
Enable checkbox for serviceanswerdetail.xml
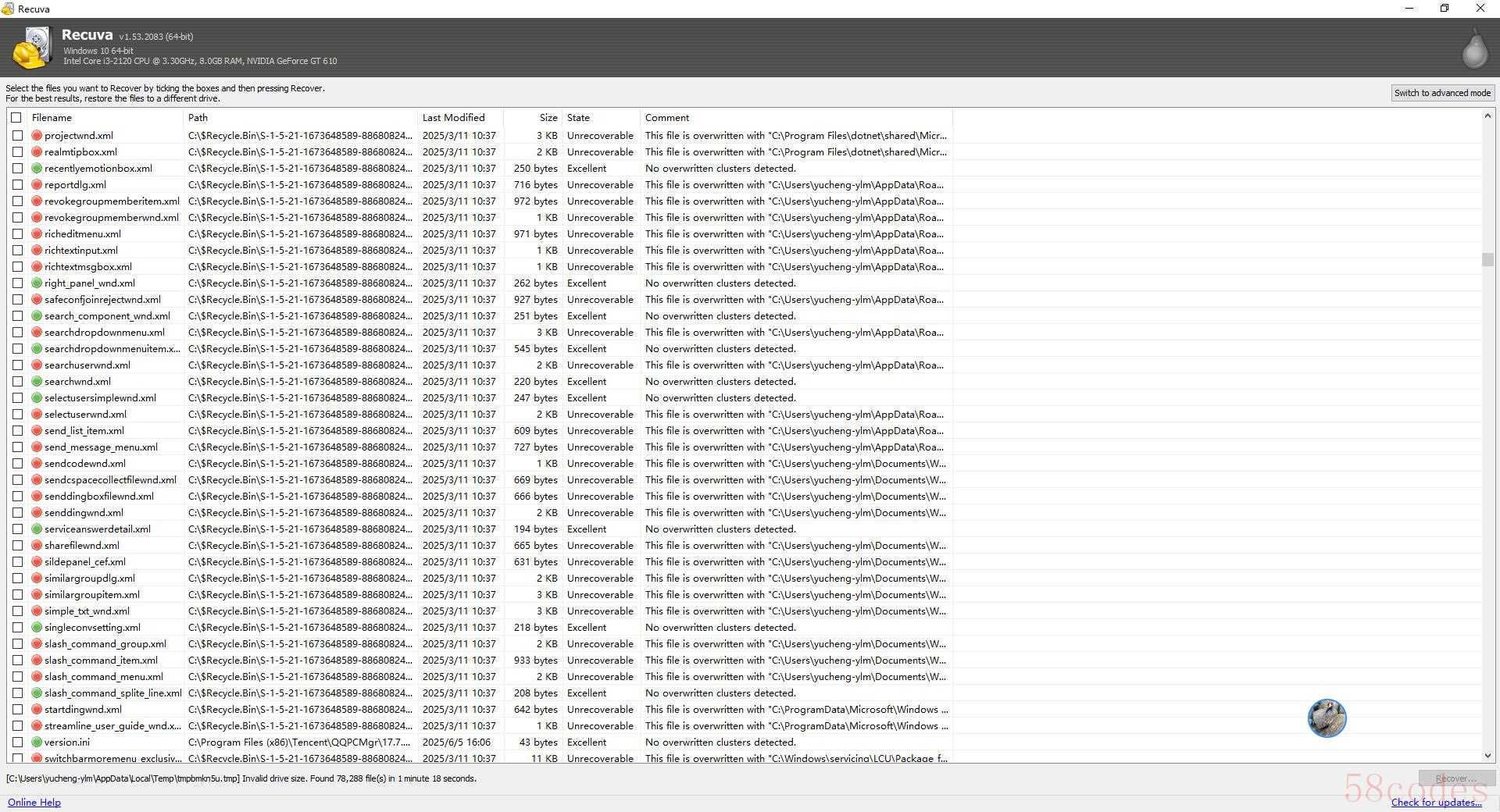[17, 529]
